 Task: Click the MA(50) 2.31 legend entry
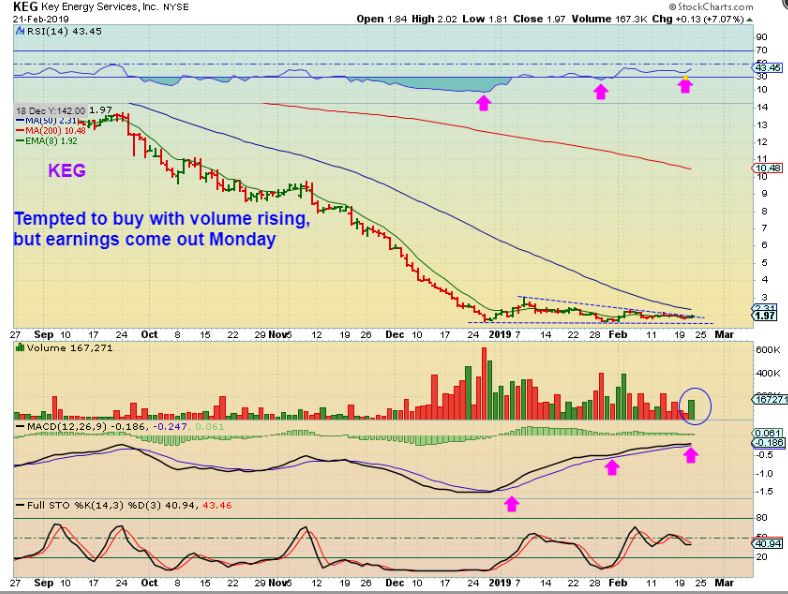(x=46, y=121)
